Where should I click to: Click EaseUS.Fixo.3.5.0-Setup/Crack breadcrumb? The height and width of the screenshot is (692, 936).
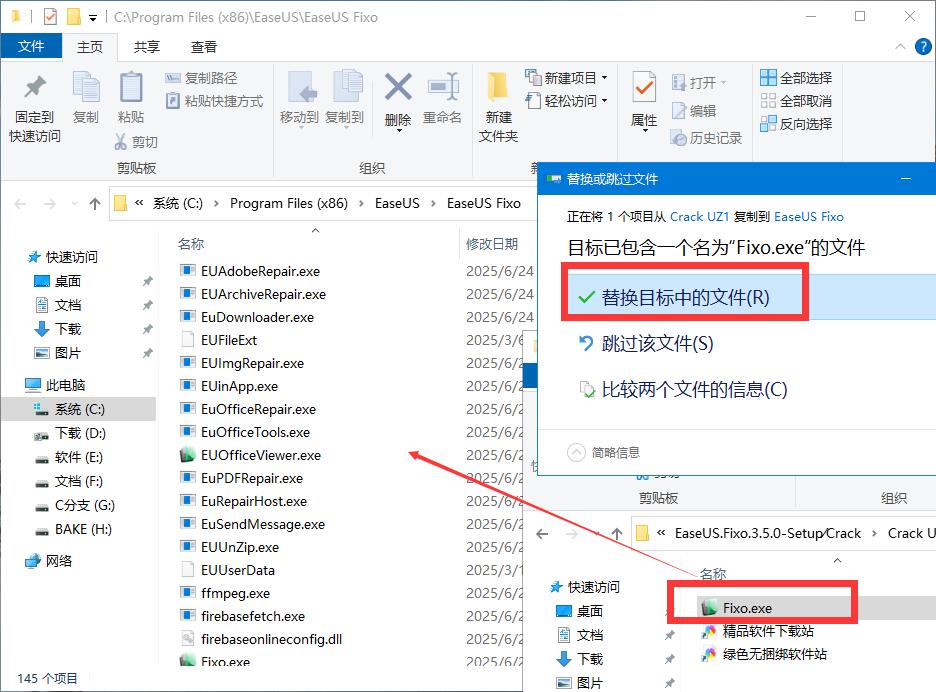click(768, 533)
